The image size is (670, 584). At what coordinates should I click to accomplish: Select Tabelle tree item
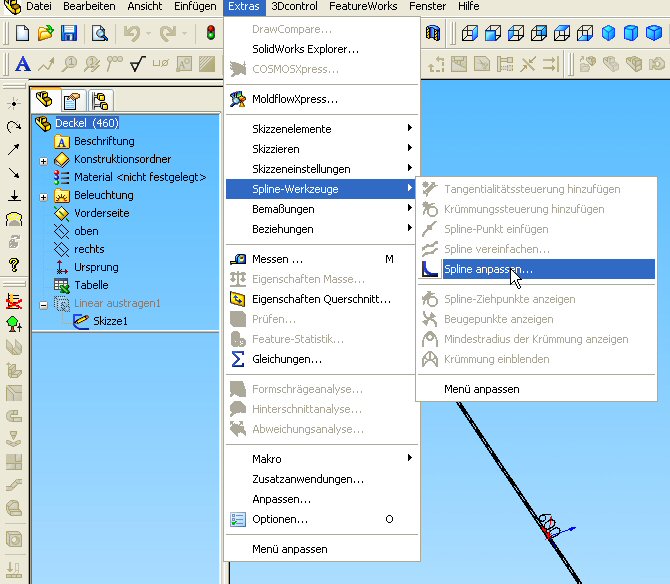pos(91,285)
